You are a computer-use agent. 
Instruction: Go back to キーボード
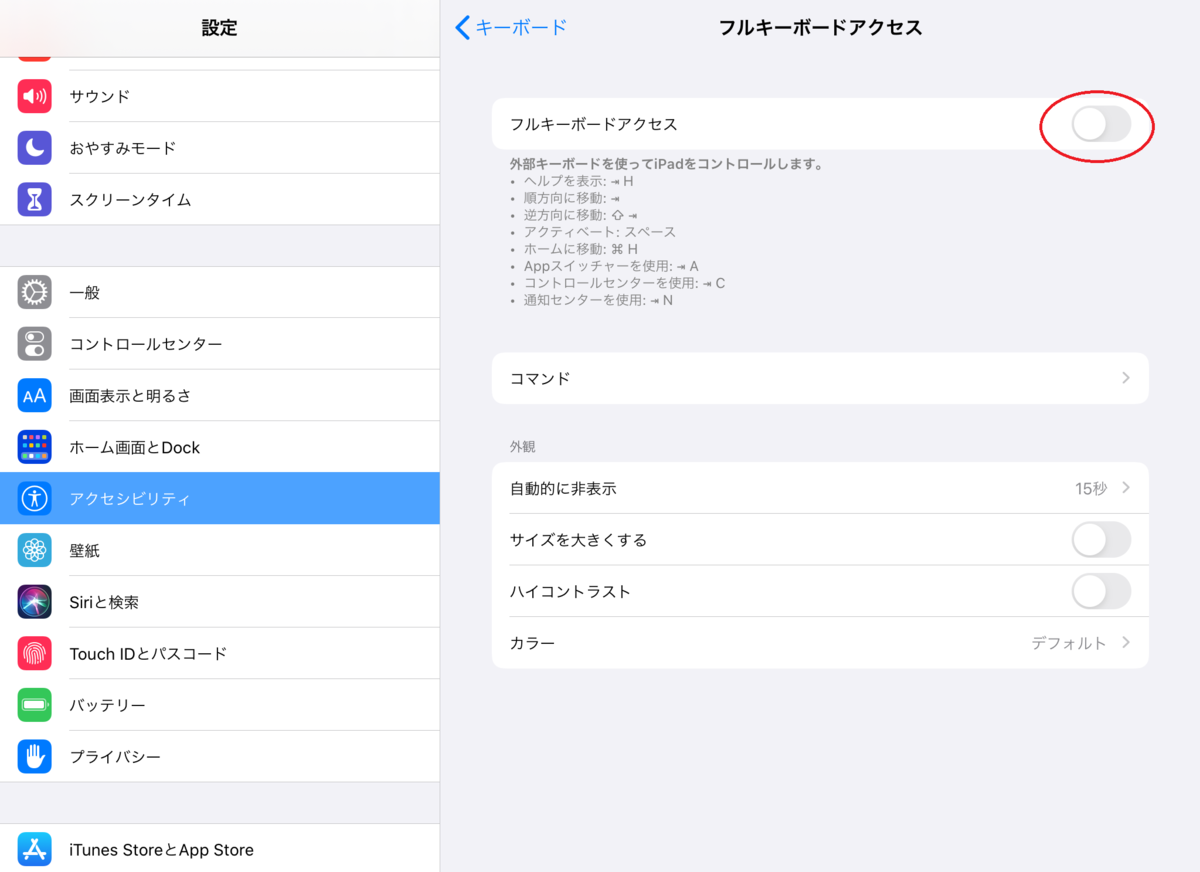pos(511,27)
